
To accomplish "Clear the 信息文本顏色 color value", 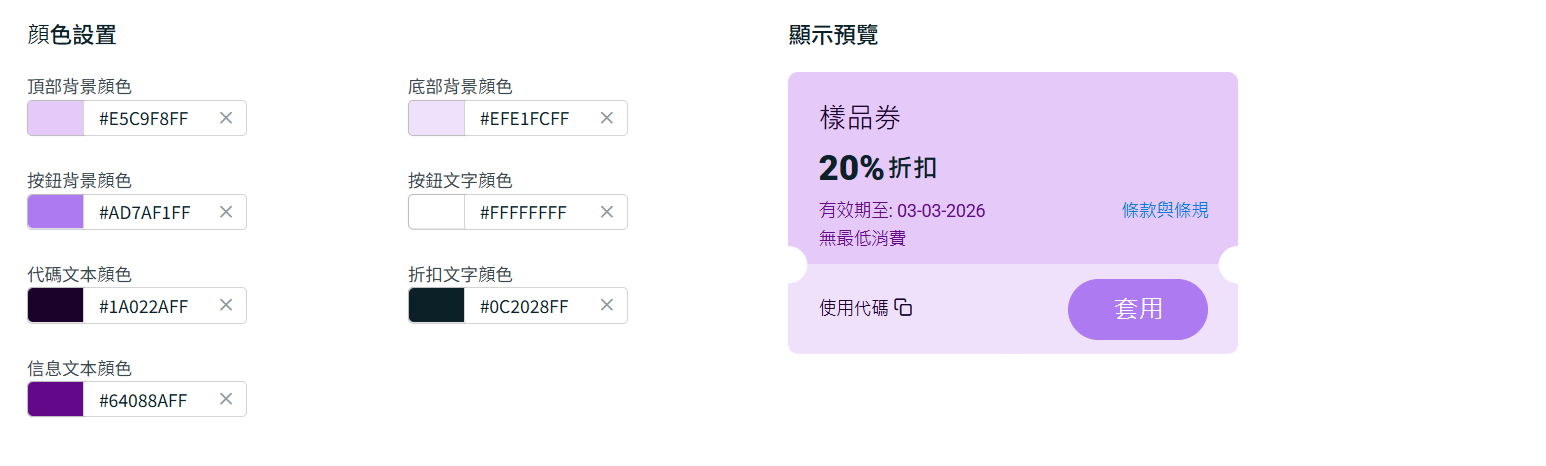I will pos(226,399).
